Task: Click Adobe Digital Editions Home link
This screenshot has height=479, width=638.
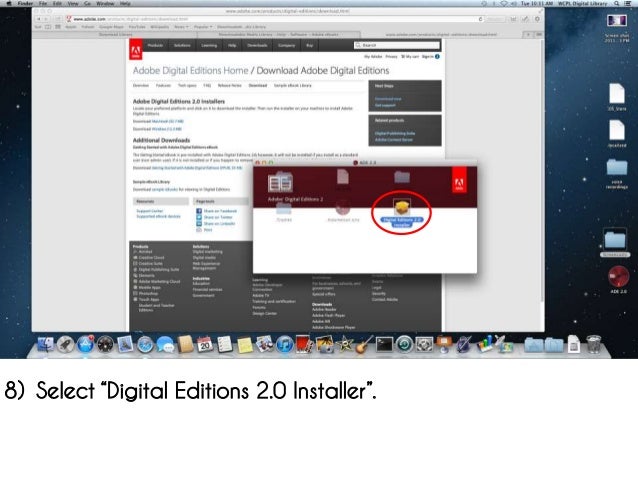Action: coord(190,71)
